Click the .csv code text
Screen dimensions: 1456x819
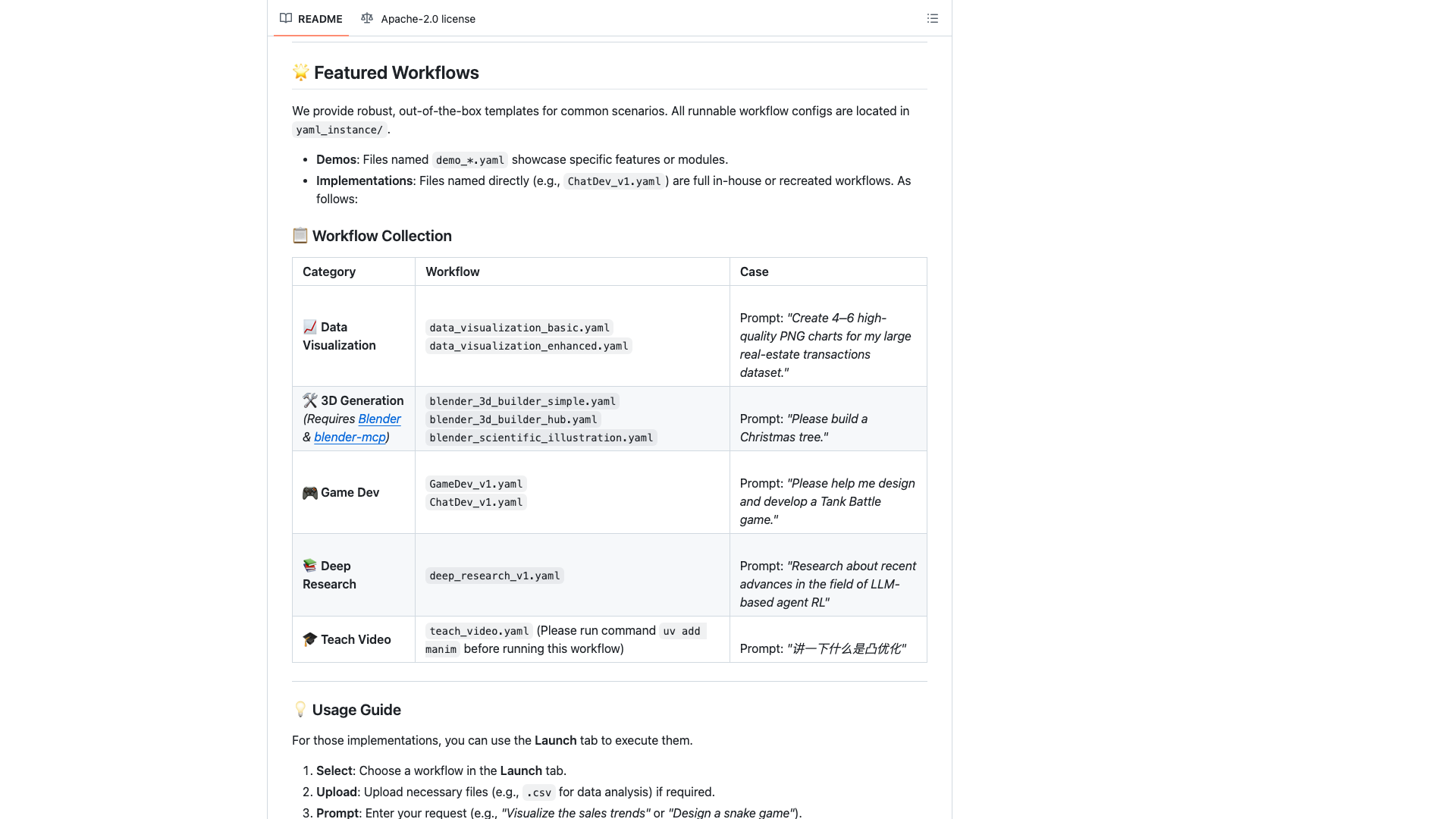(539, 792)
